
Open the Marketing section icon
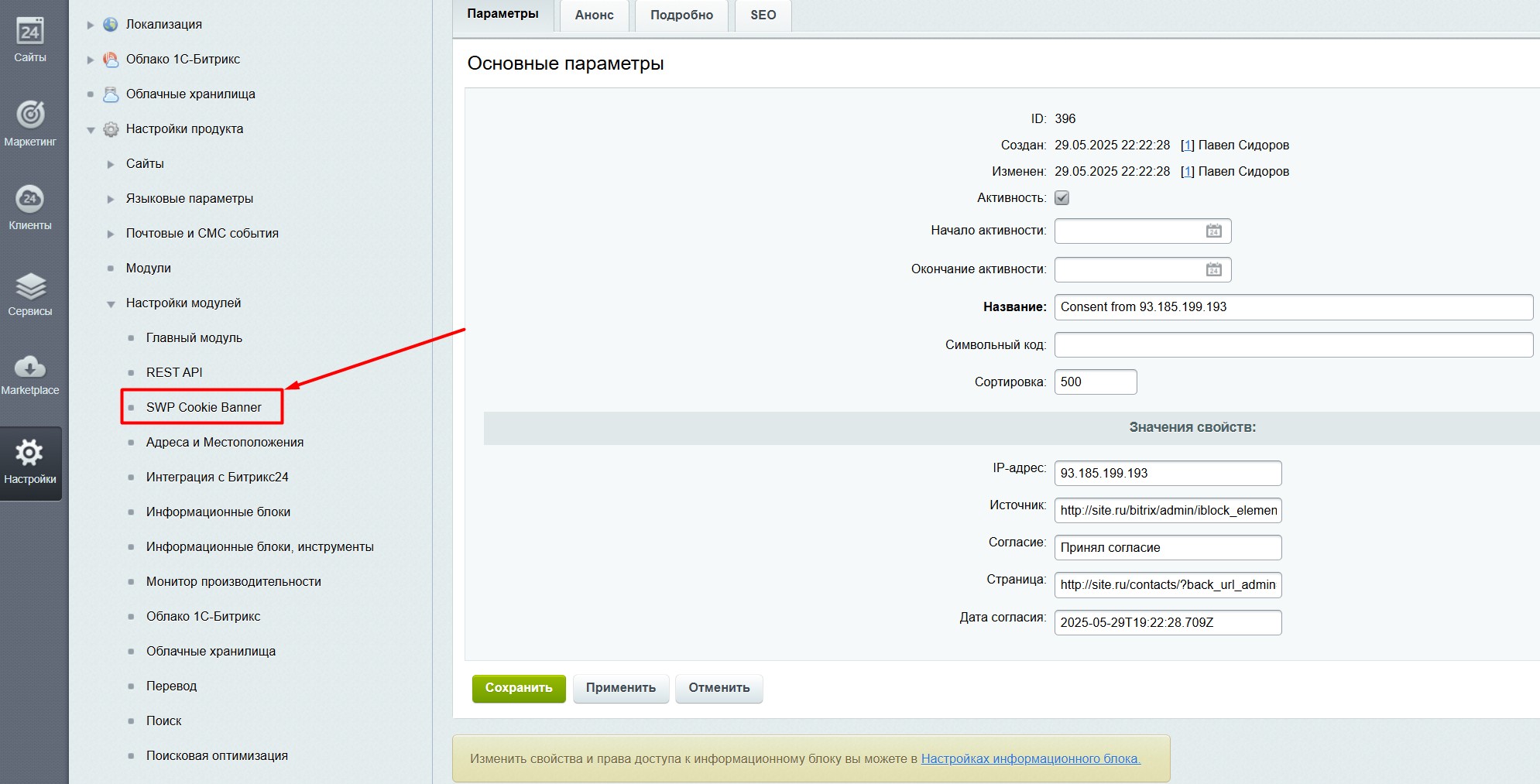point(30,115)
